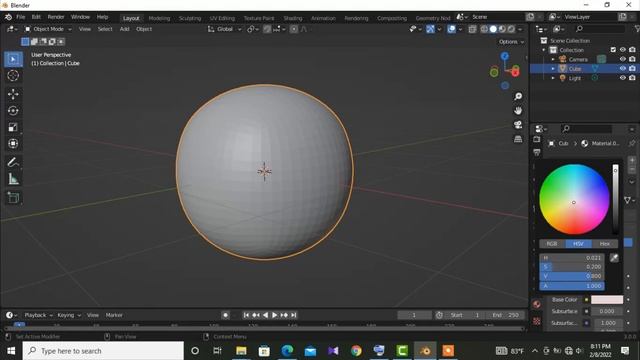Hide the Cube in viewport
Screen dimensions: 640x360
(x=622, y=69)
